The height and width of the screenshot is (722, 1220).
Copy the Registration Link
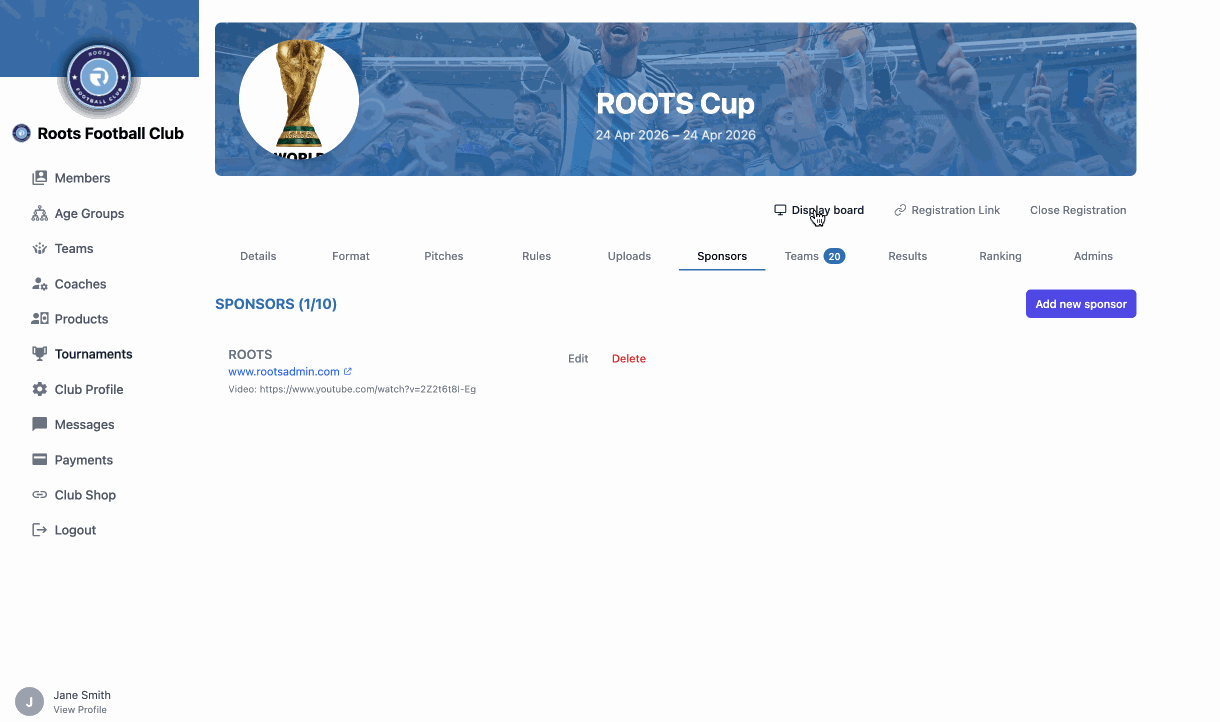tap(947, 210)
